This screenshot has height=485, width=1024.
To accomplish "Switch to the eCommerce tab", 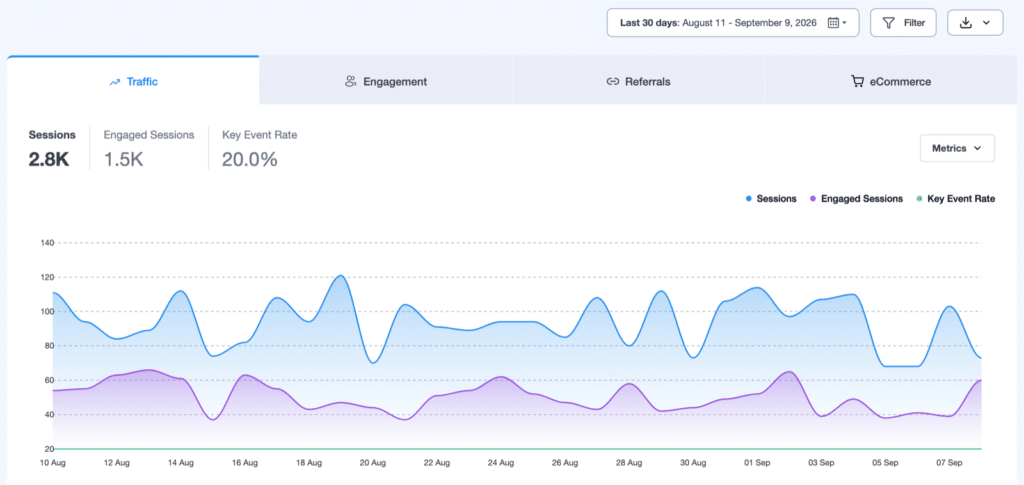I will [891, 82].
